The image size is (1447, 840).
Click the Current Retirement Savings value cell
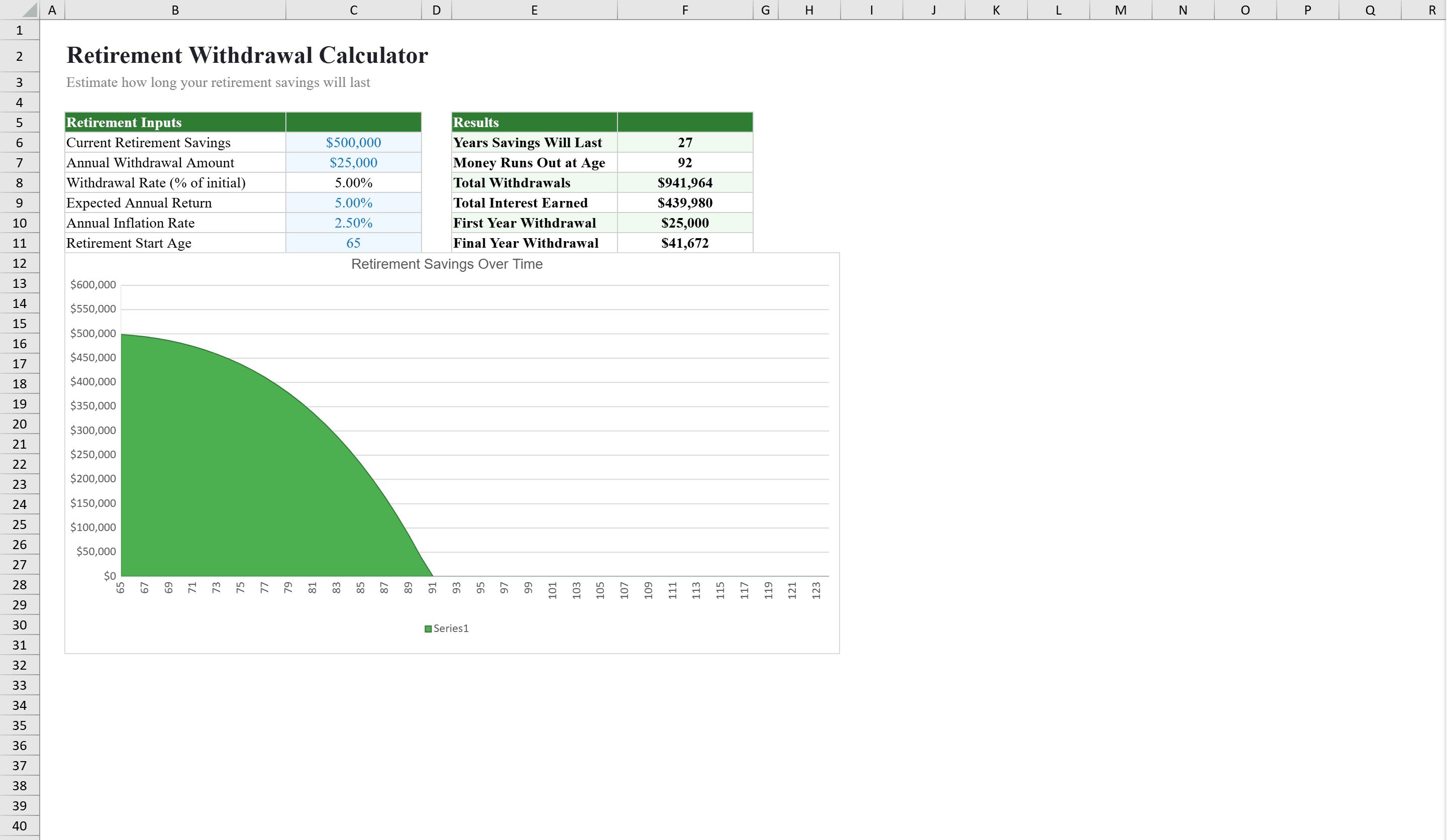tap(353, 142)
